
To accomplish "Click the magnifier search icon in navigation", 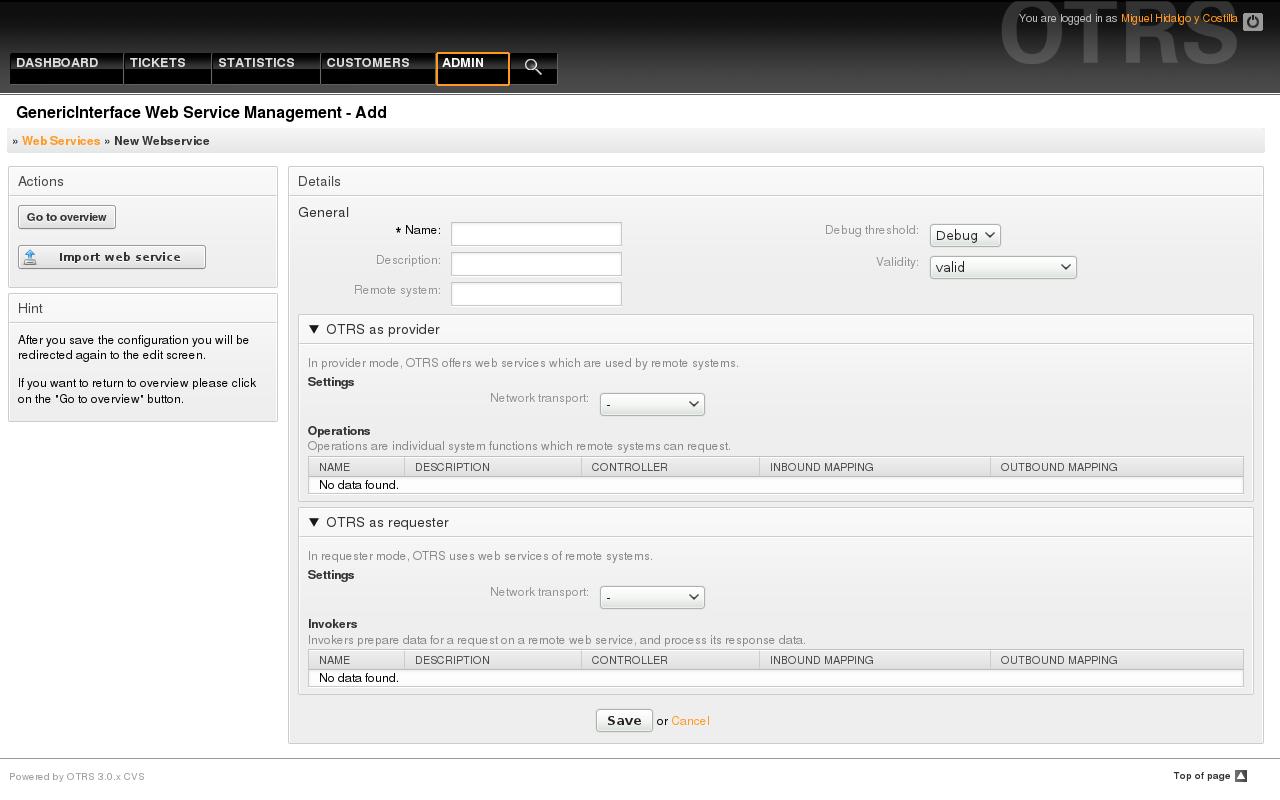I will point(533,67).
